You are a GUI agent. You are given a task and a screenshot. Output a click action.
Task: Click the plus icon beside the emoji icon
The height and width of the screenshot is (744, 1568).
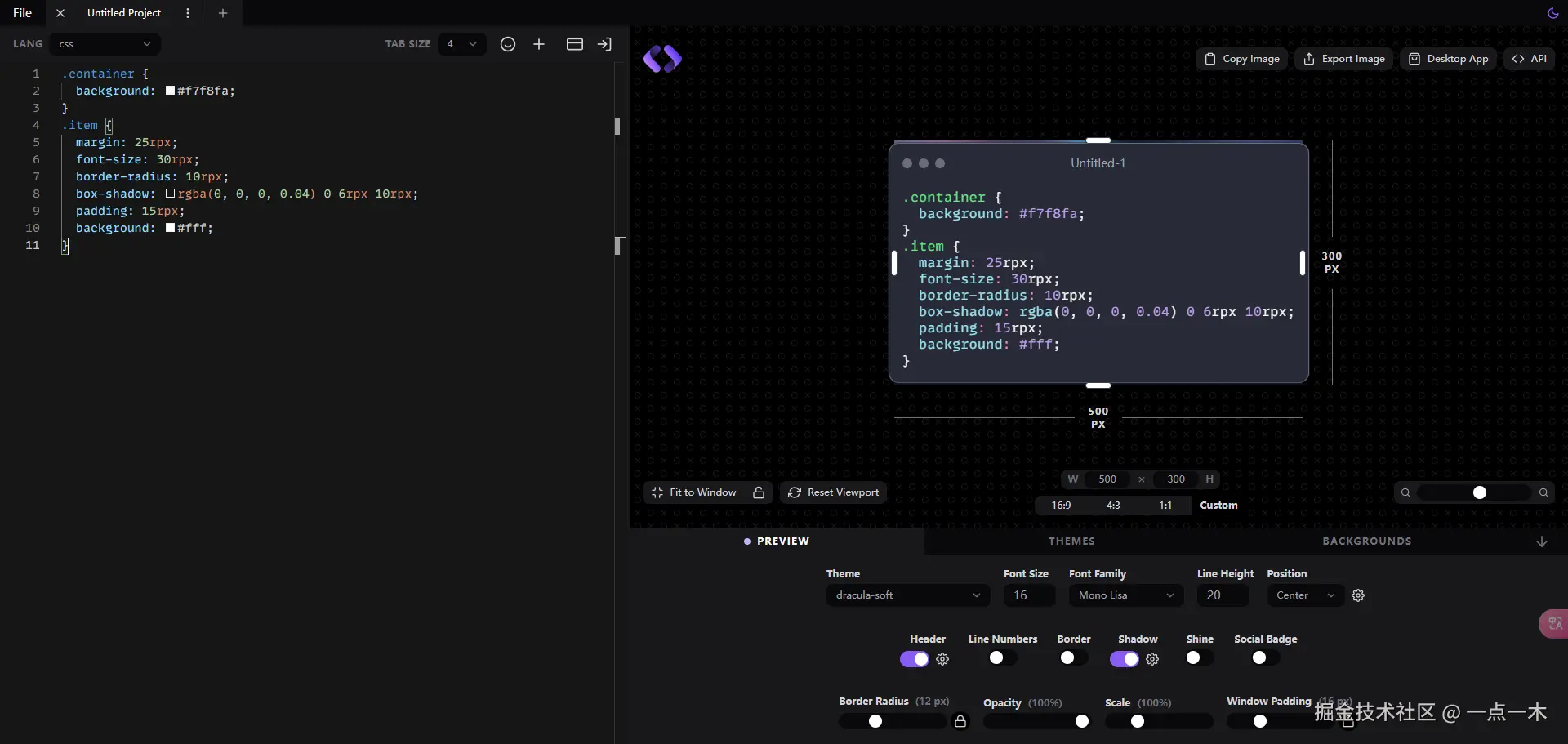click(x=539, y=44)
